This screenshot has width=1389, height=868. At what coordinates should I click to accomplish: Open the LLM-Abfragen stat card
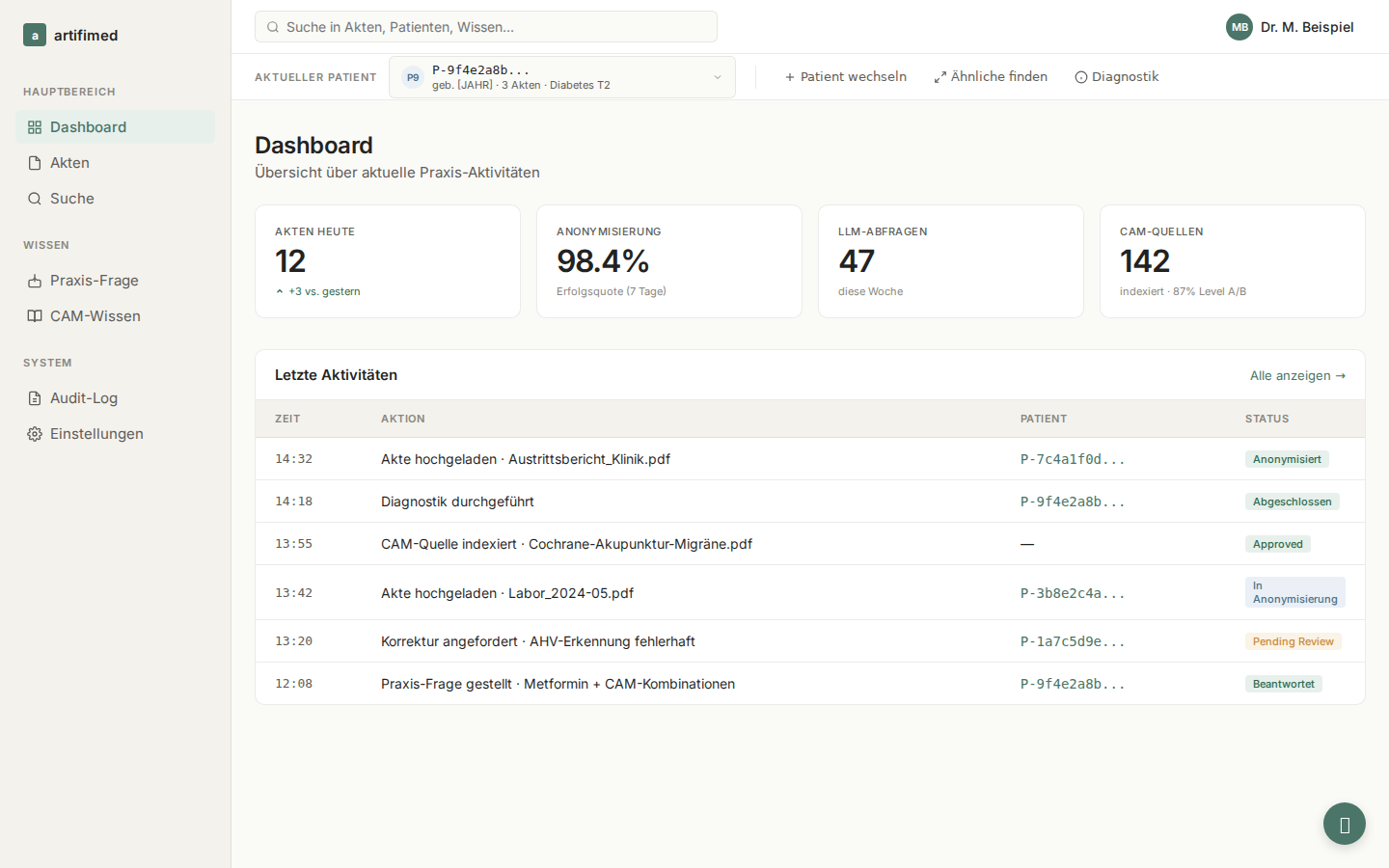pos(951,261)
